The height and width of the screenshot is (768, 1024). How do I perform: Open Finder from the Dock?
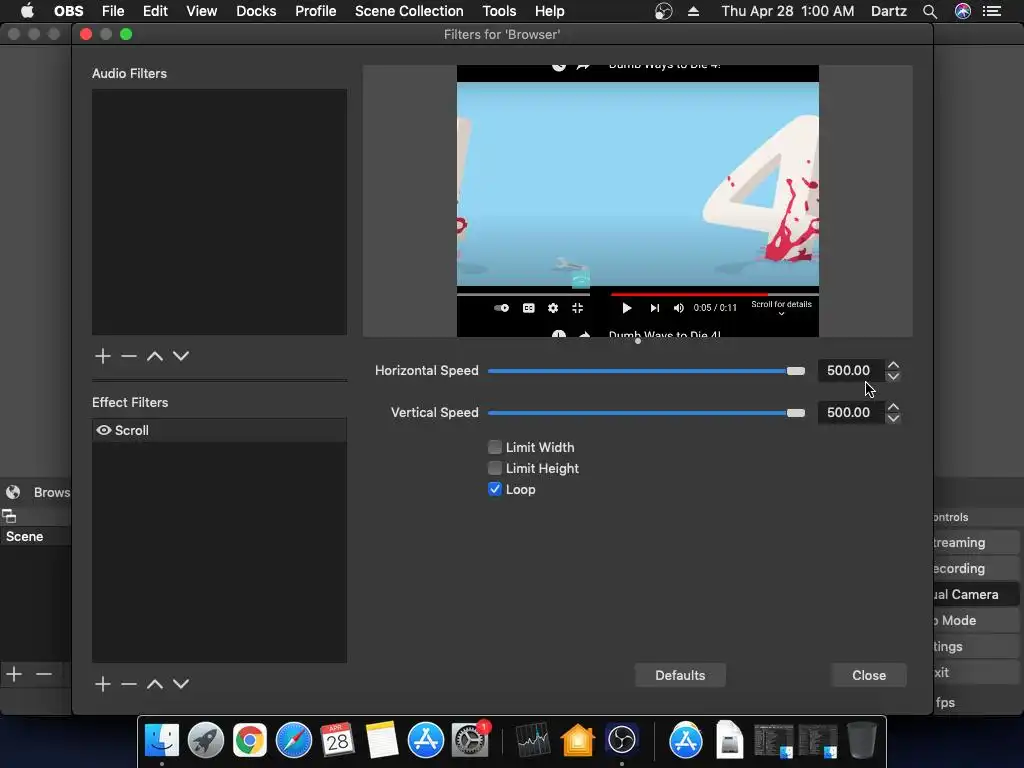162,741
